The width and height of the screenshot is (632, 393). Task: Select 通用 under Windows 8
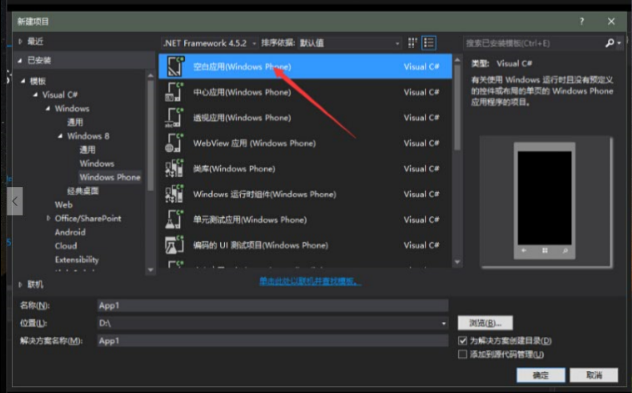tap(87, 150)
